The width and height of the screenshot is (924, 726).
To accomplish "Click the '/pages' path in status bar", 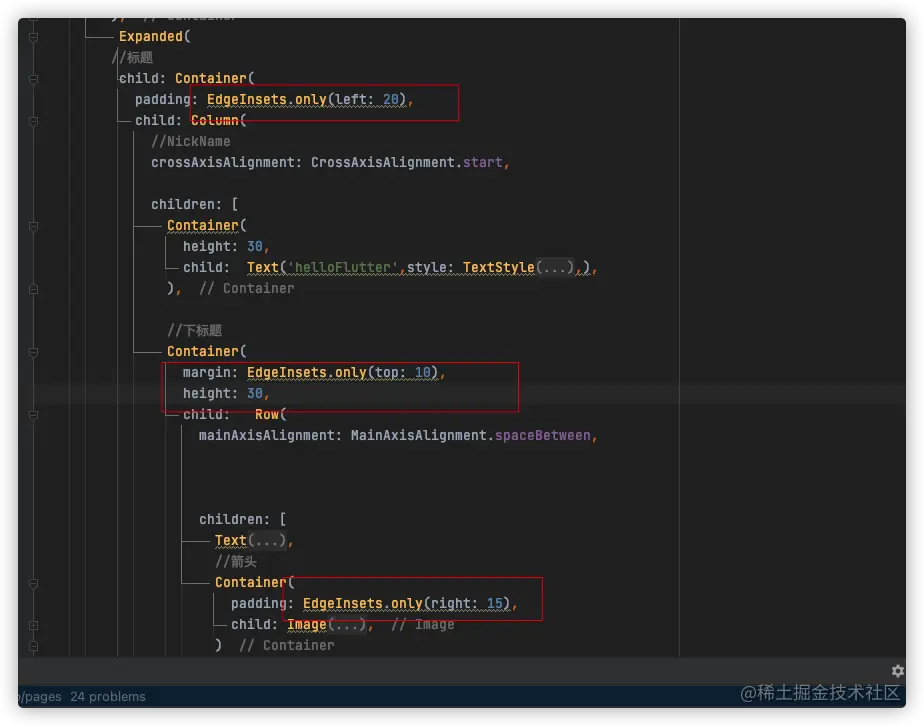I will click(x=41, y=697).
